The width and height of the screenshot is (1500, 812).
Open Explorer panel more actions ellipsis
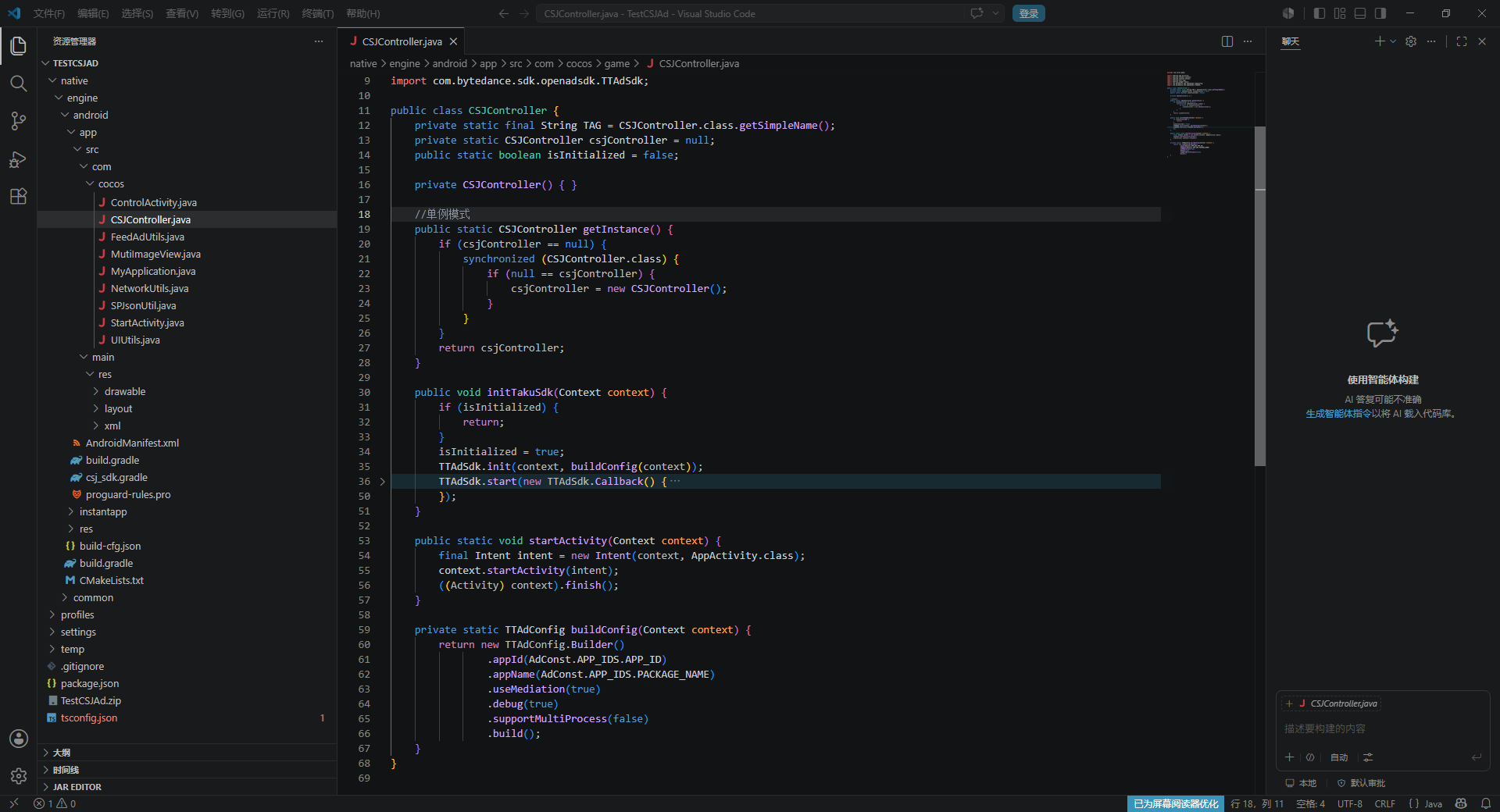point(319,41)
